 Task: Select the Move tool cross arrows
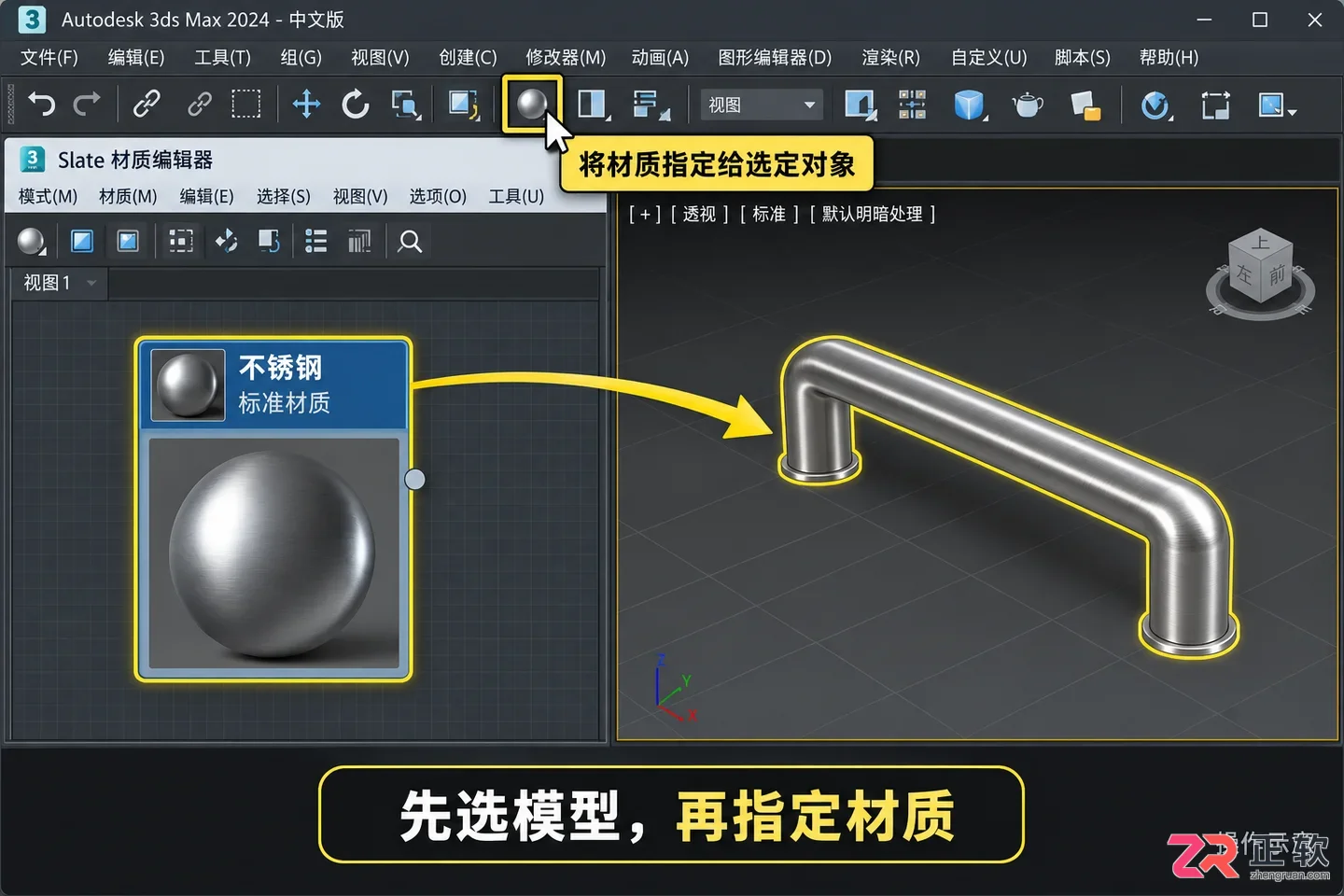coord(306,104)
